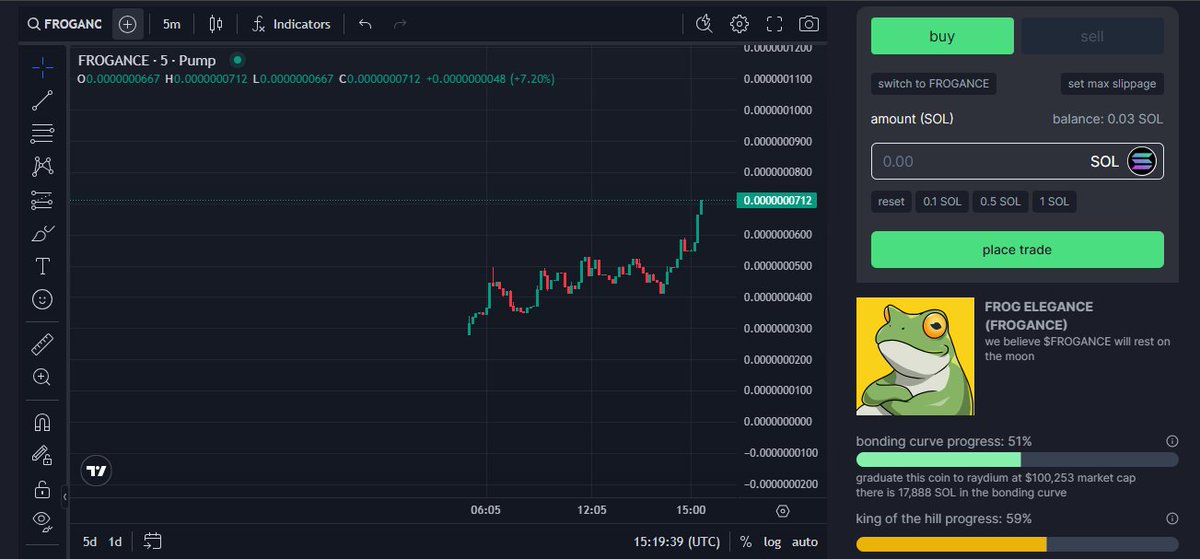Click set max slippage button
Image resolution: width=1200 pixels, height=559 pixels.
[1112, 84]
